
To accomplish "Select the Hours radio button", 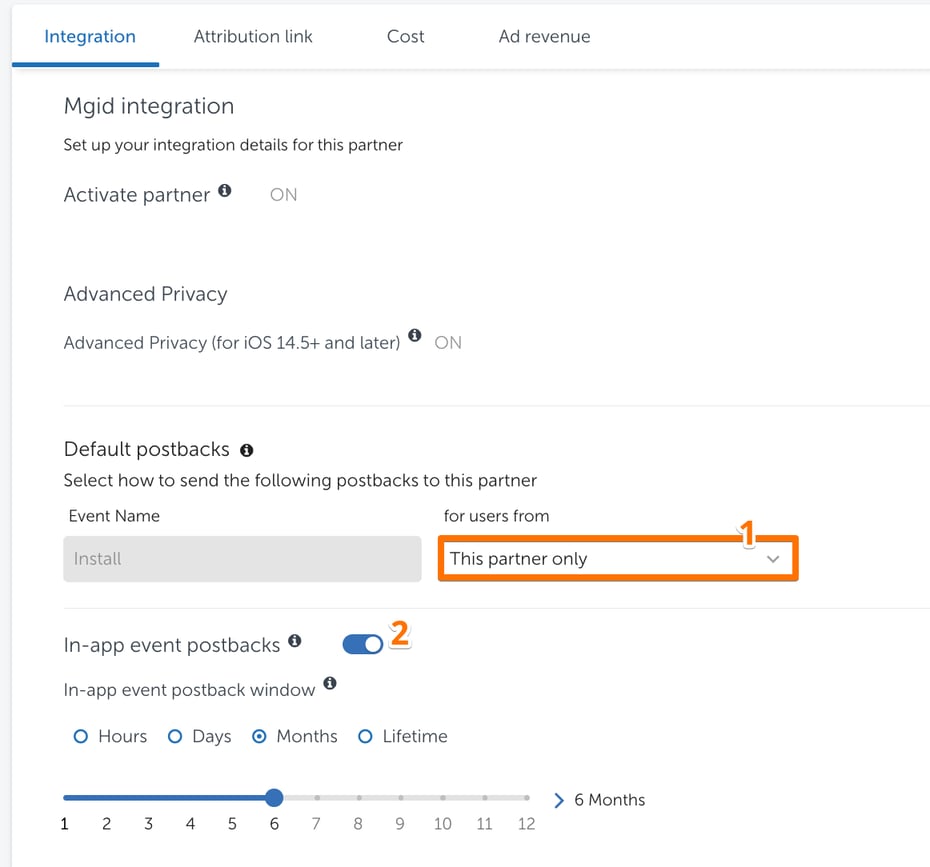I will coord(81,736).
